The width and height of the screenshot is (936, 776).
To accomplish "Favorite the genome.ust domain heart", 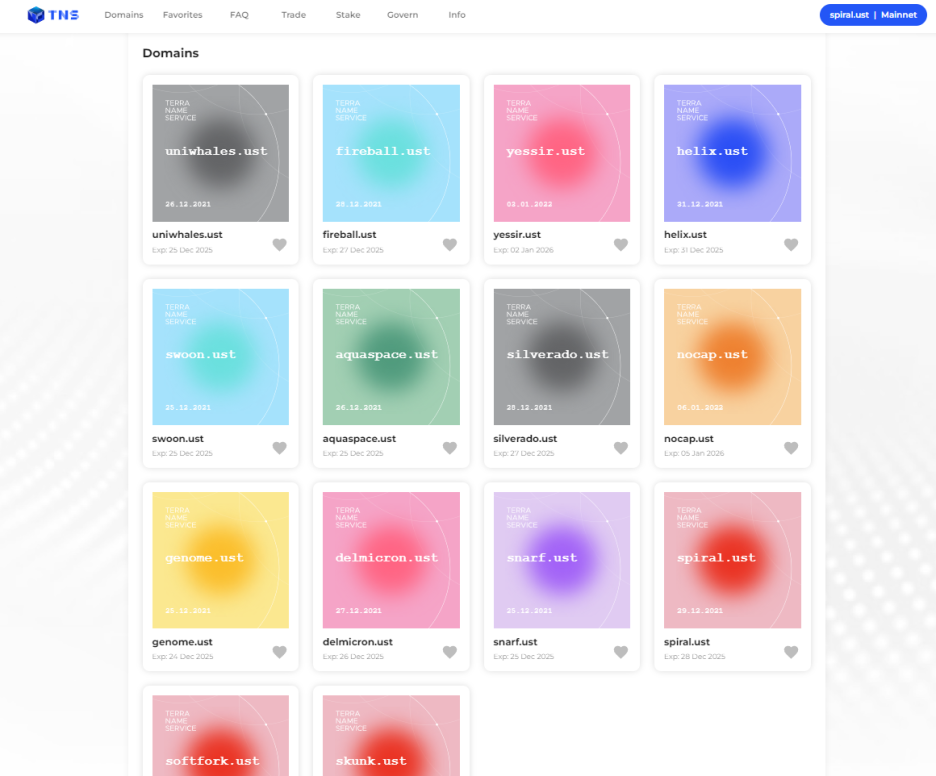I will (279, 652).
